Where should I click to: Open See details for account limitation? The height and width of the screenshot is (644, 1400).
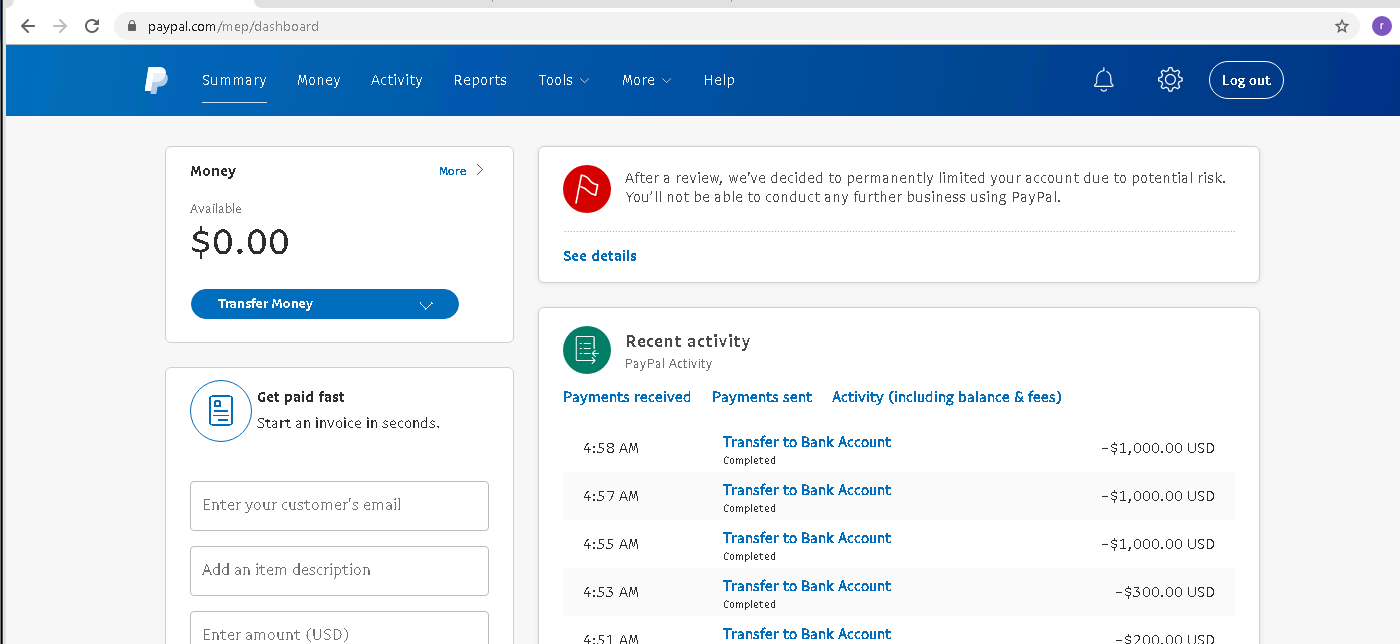point(600,256)
